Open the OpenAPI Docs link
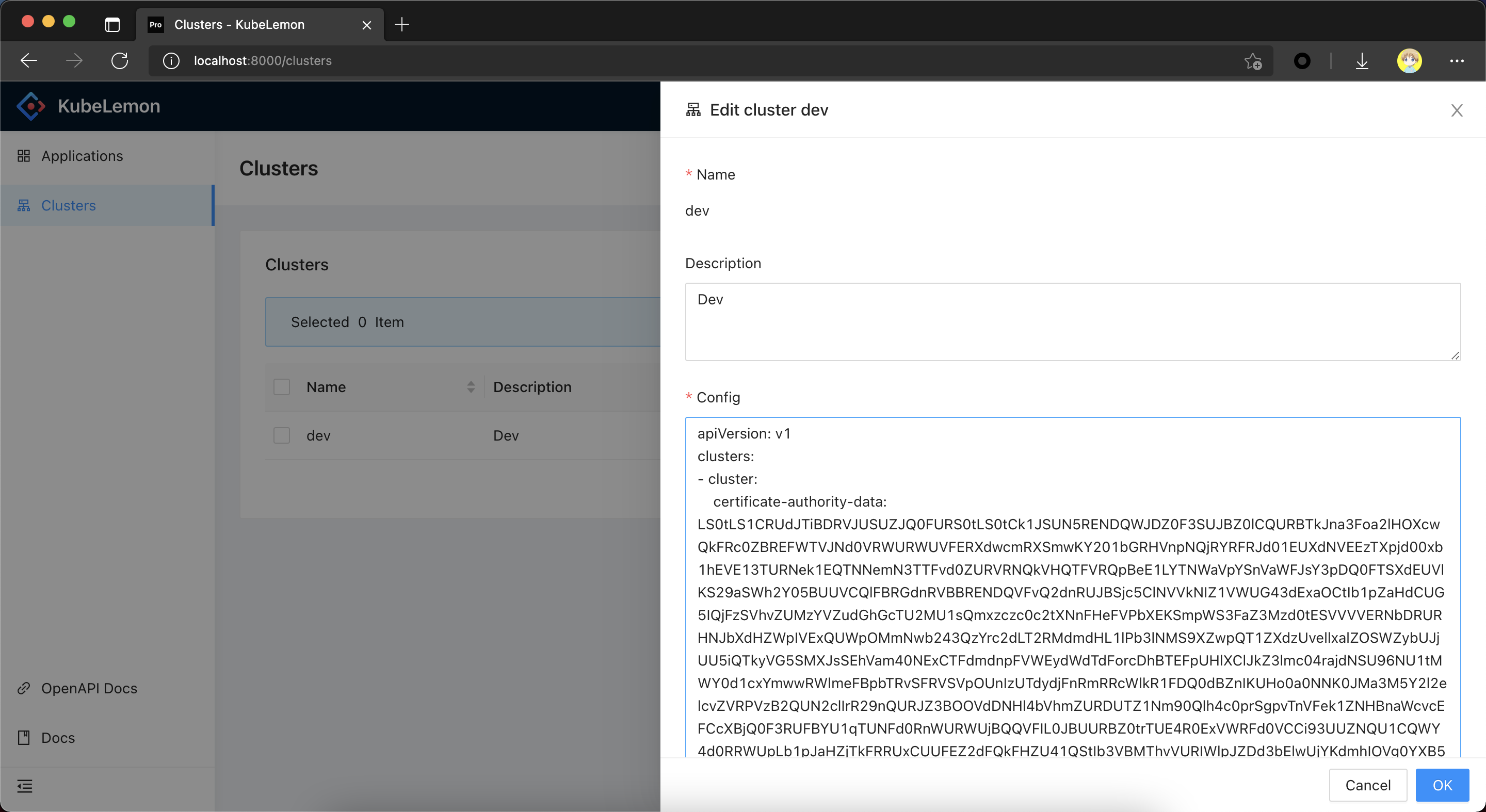1486x812 pixels. [x=89, y=688]
